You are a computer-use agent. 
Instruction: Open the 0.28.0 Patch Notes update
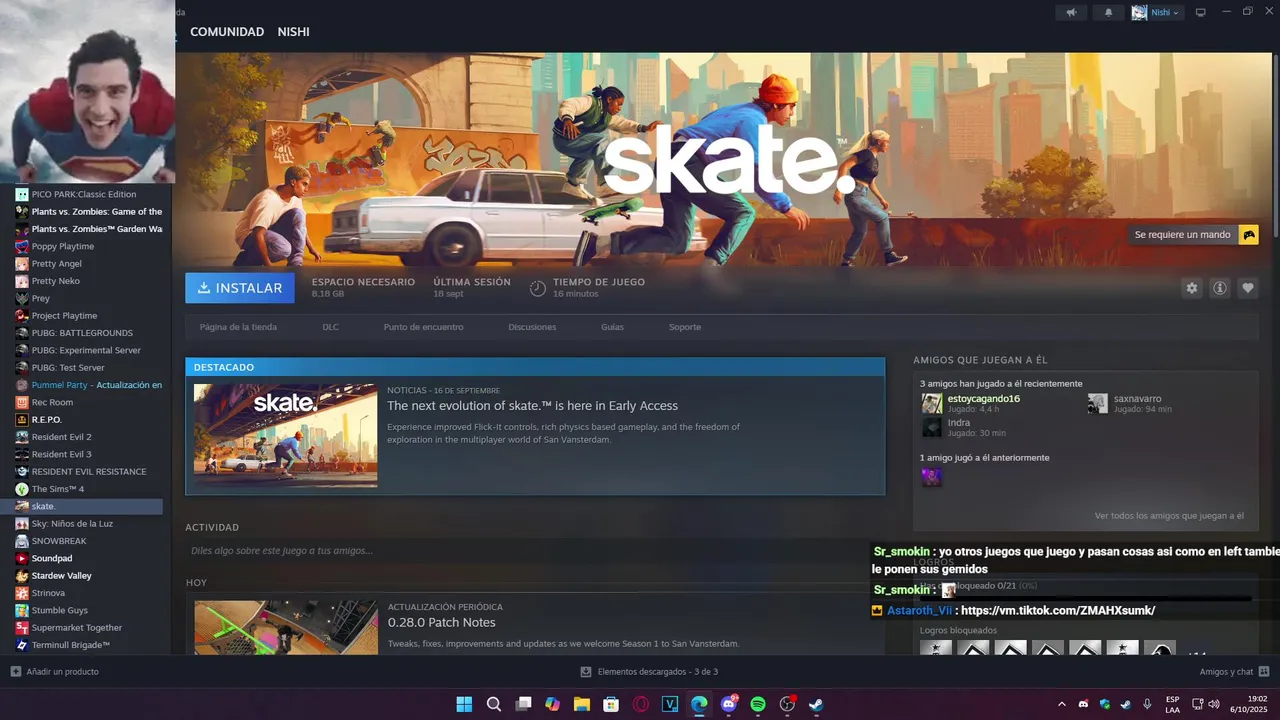coord(441,622)
